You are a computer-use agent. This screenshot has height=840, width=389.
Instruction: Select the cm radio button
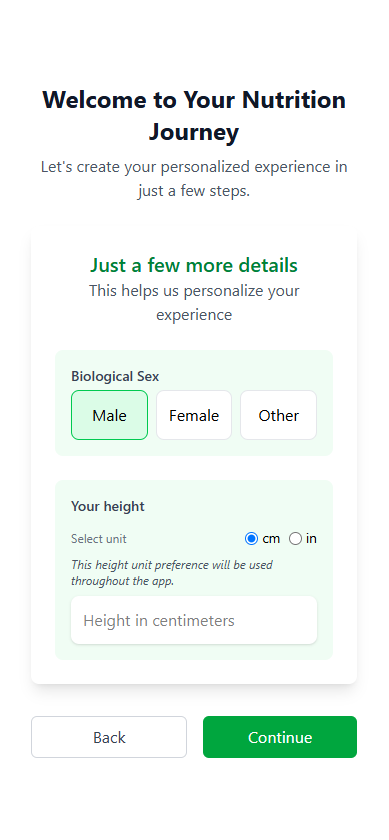point(251,539)
